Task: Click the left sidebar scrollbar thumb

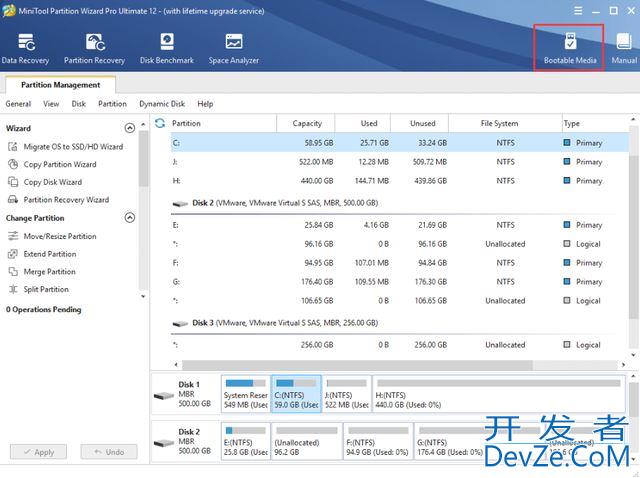Action: point(143,159)
